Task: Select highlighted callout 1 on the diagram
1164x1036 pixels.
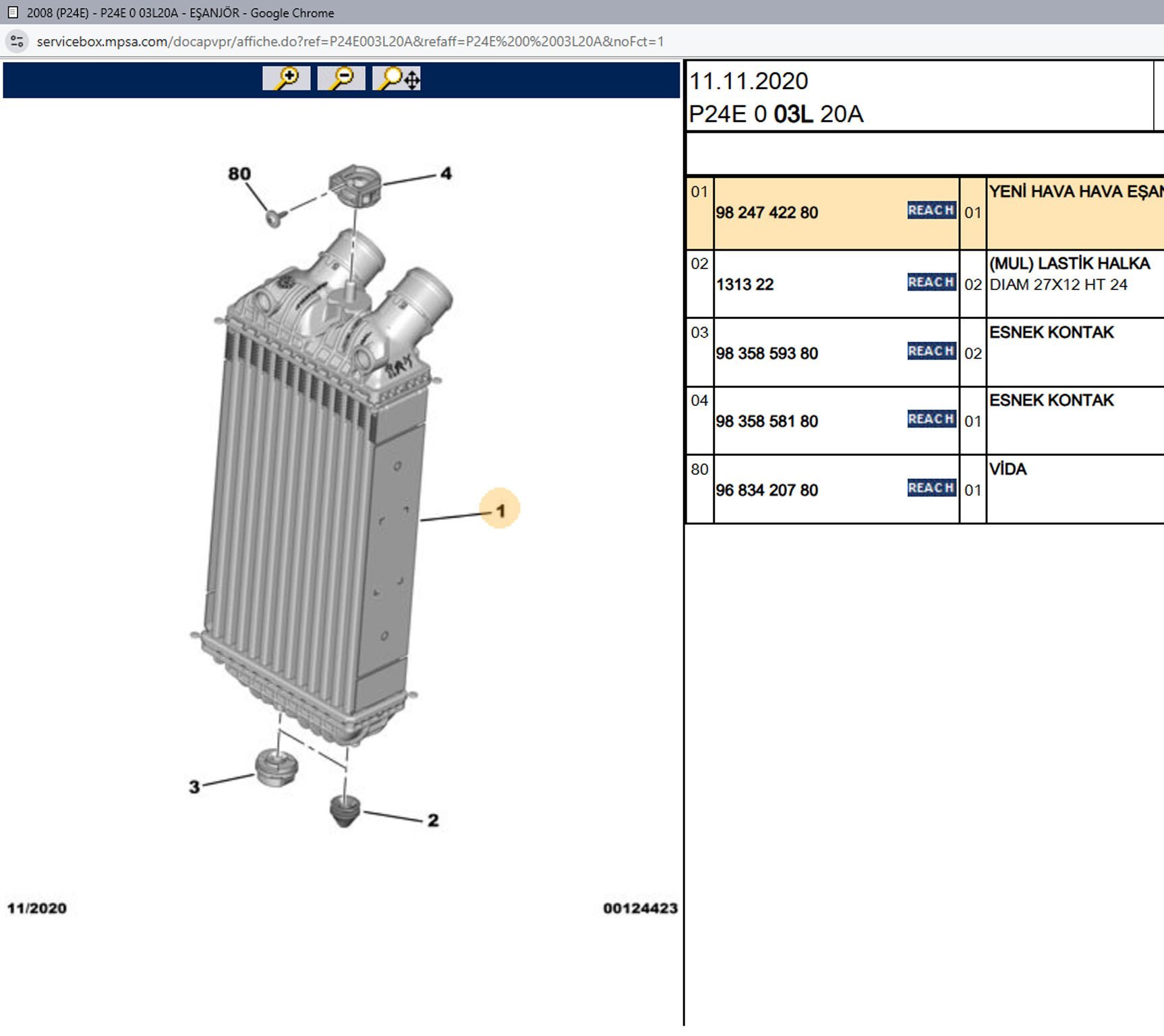Action: pos(500,510)
